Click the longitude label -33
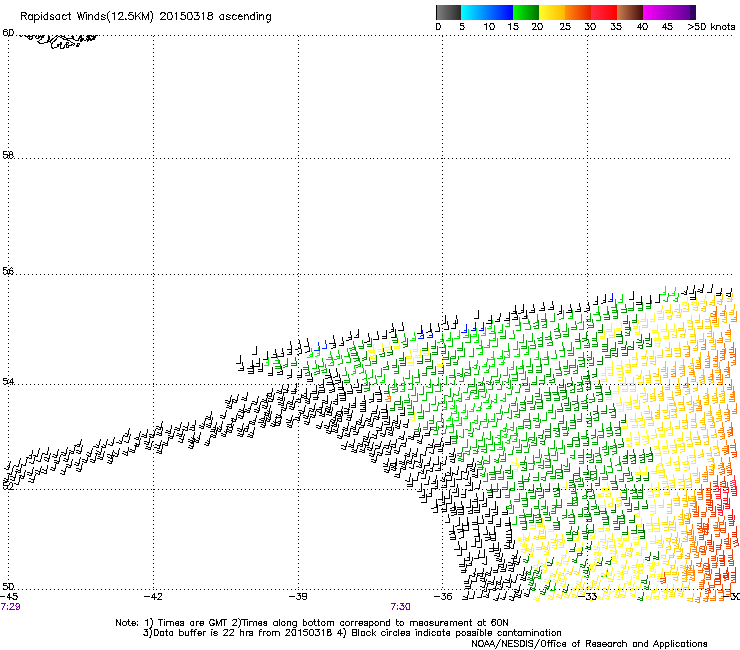 590,597
